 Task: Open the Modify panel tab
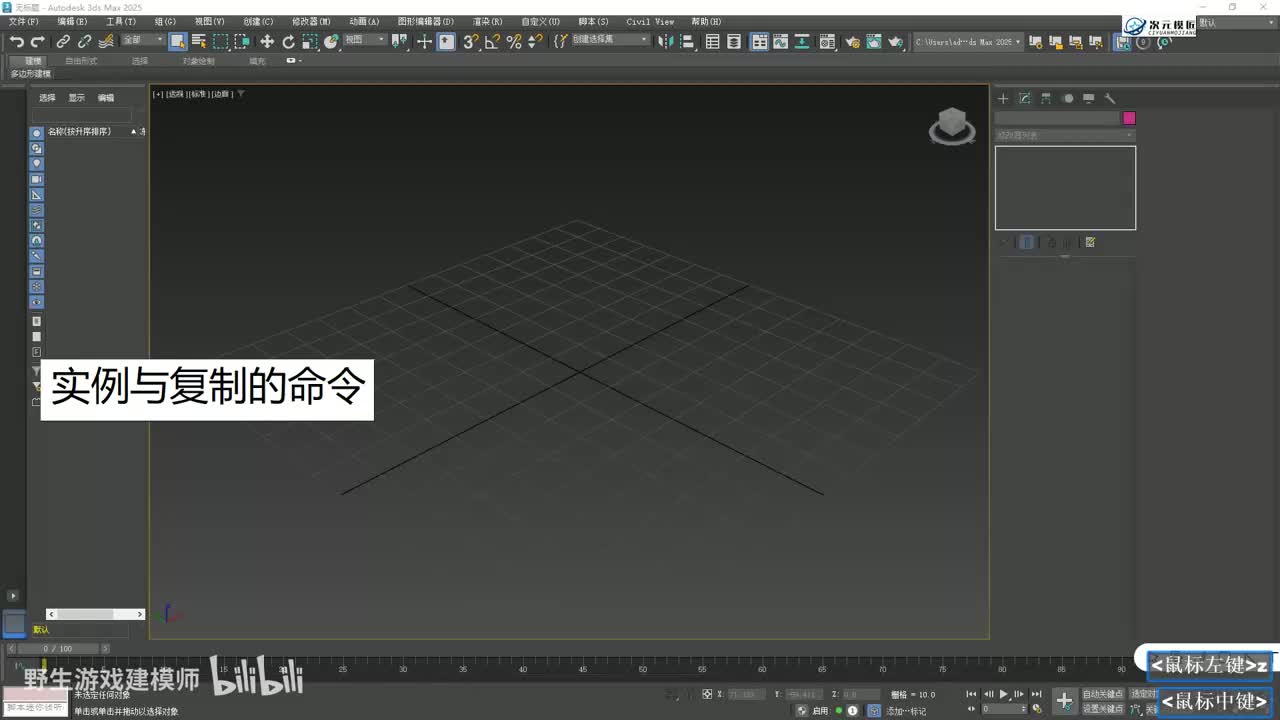1025,98
